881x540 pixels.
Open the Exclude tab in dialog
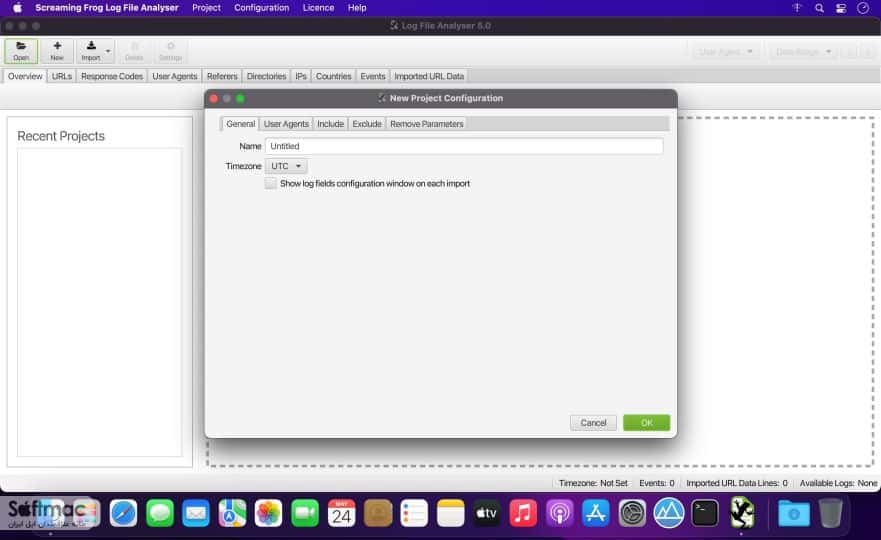coord(367,124)
